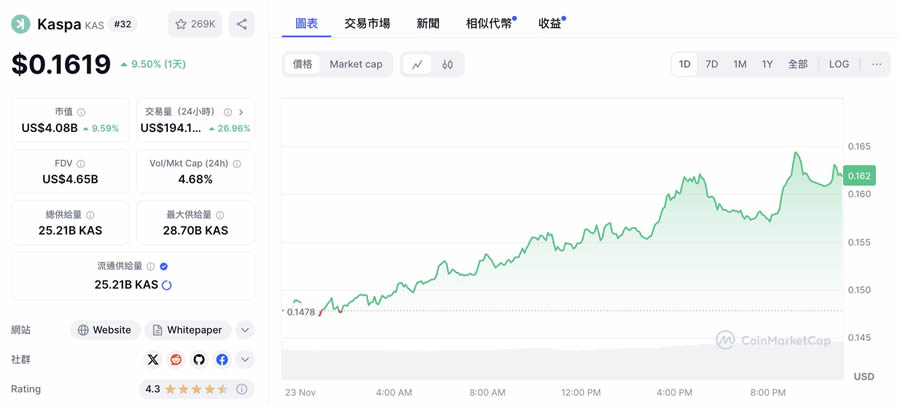
Task: Open the 交易市場 tab
Action: [x=367, y=23]
